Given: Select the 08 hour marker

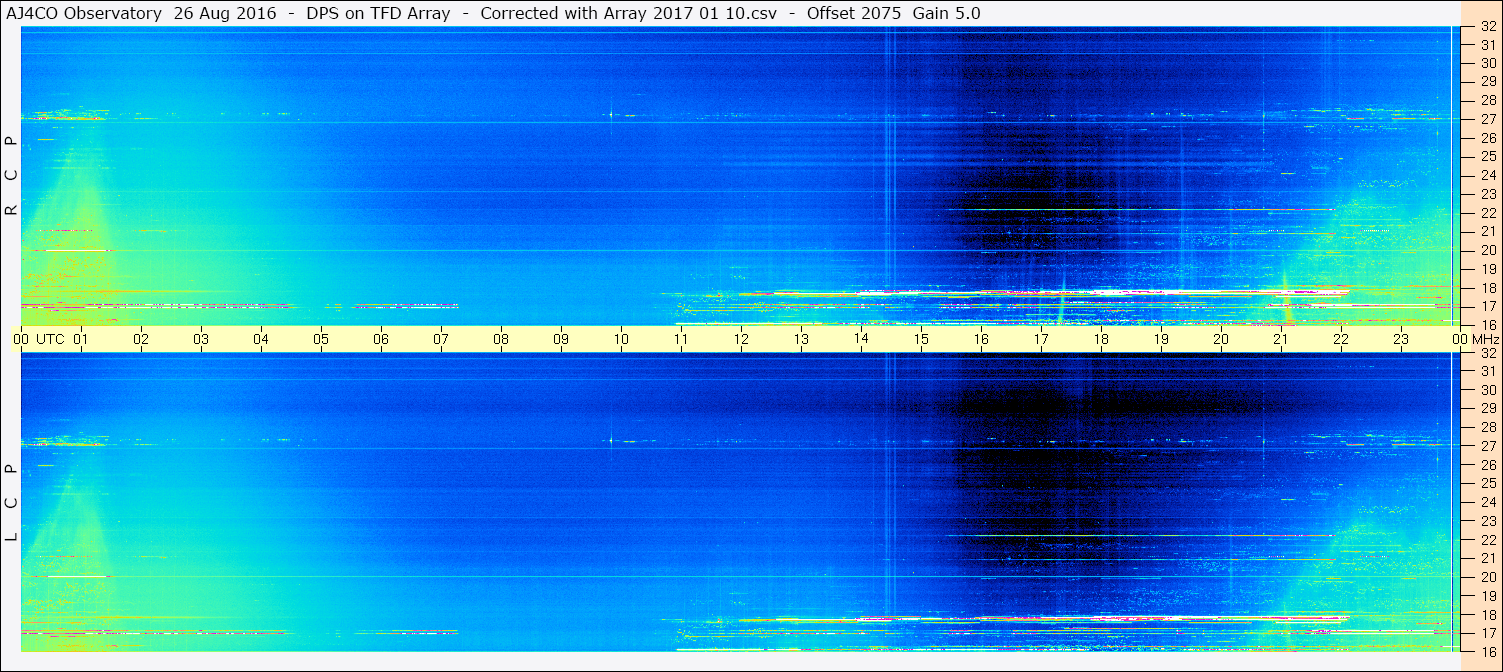Looking at the screenshot, I should coord(501,339).
